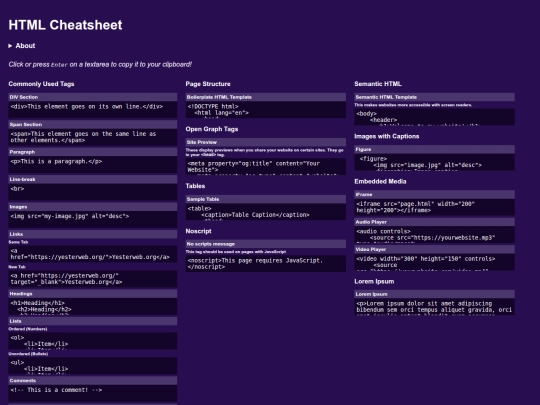This screenshot has width=540, height=405.
Task: Click the Lorem Ipsum section heading
Action: pos(374,281)
